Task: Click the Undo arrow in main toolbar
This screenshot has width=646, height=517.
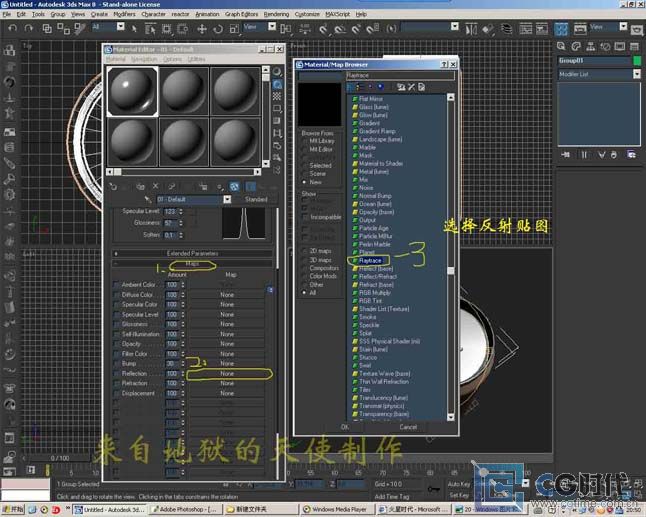Action: coord(11,27)
